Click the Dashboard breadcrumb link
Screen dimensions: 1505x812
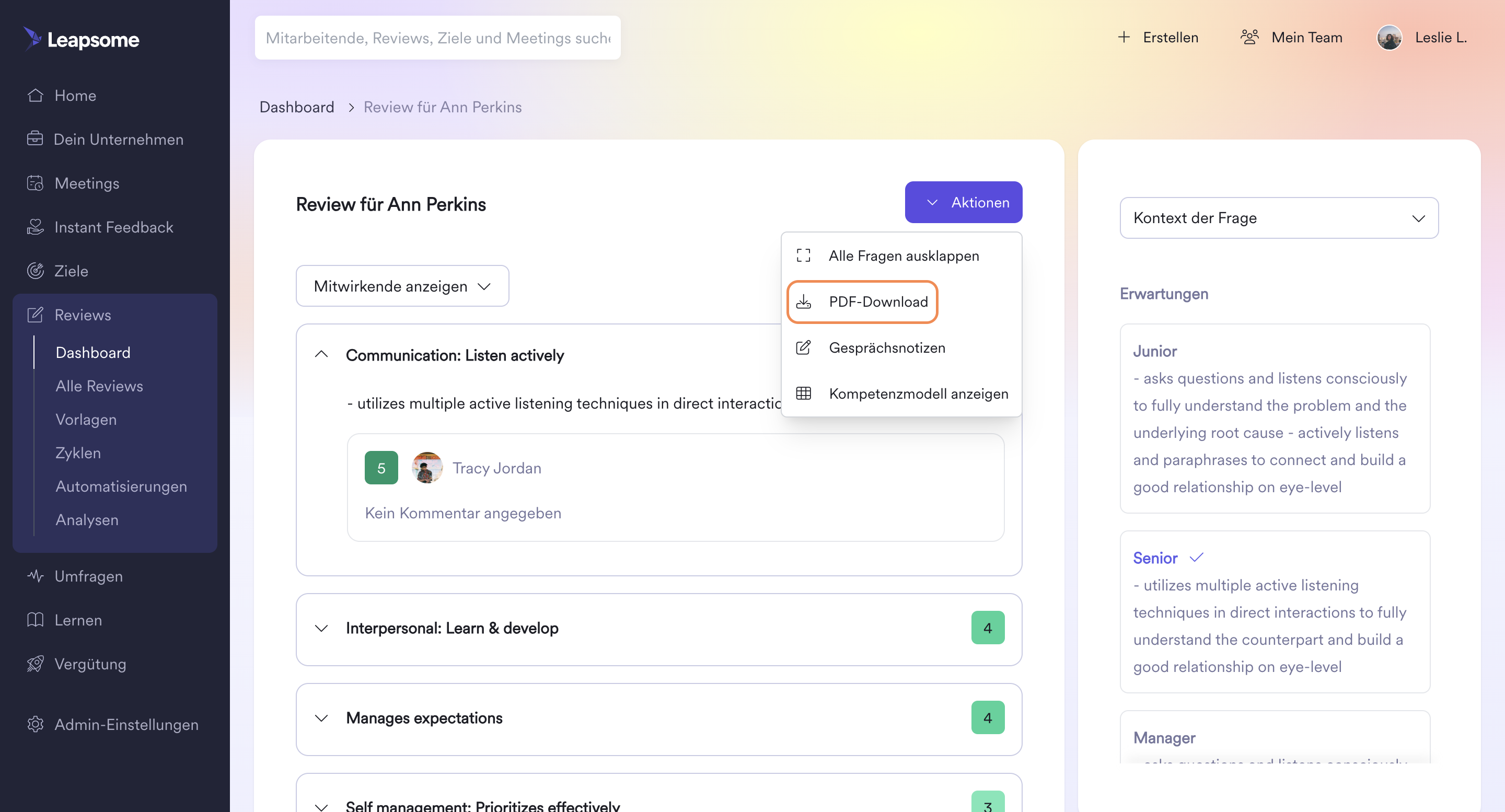coord(297,107)
